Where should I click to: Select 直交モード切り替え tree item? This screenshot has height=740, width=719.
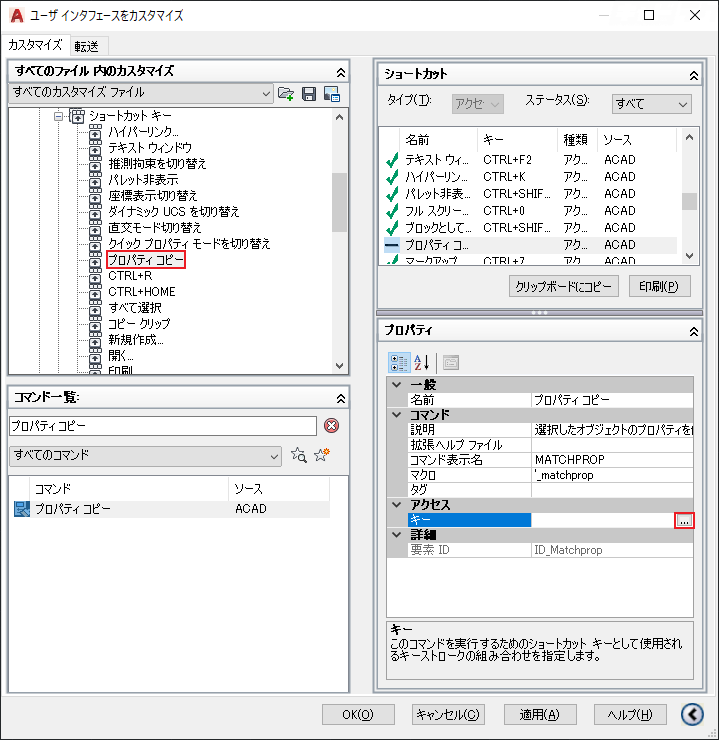point(155,228)
